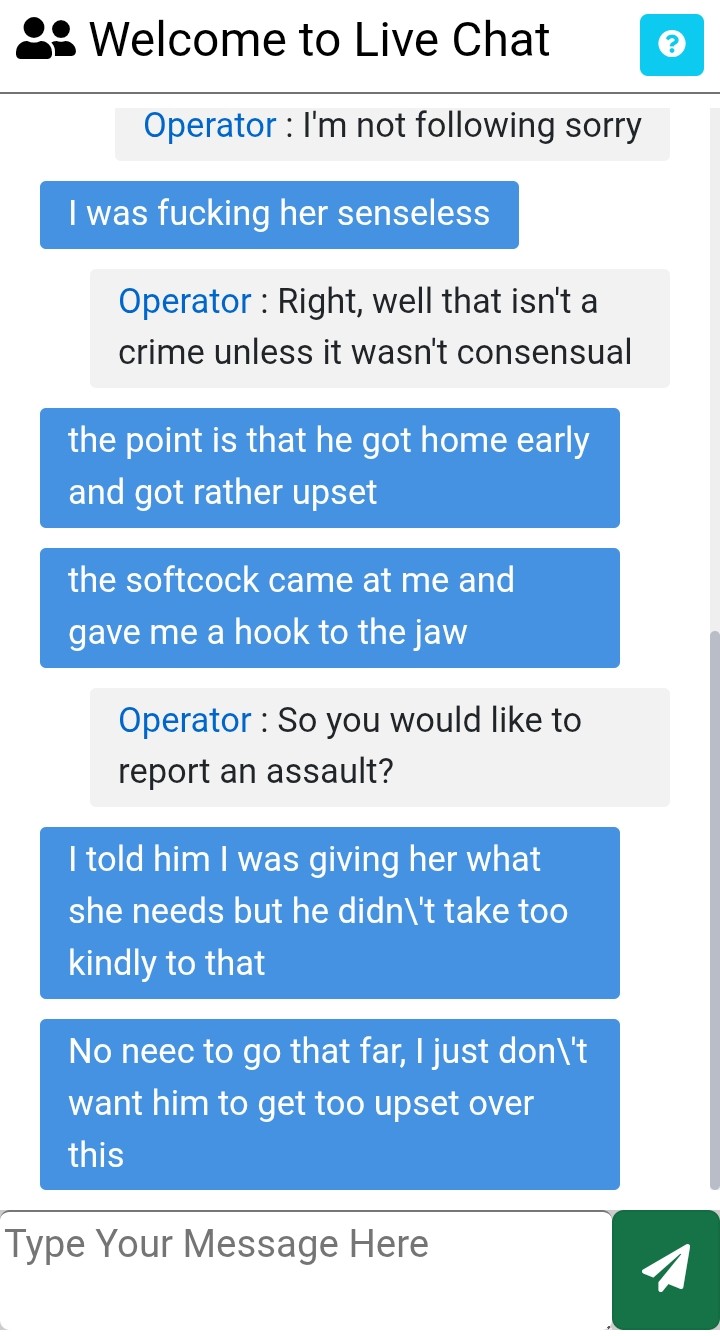
Task: Select the 'hook to the jaw' message bubble
Action: pos(330,607)
